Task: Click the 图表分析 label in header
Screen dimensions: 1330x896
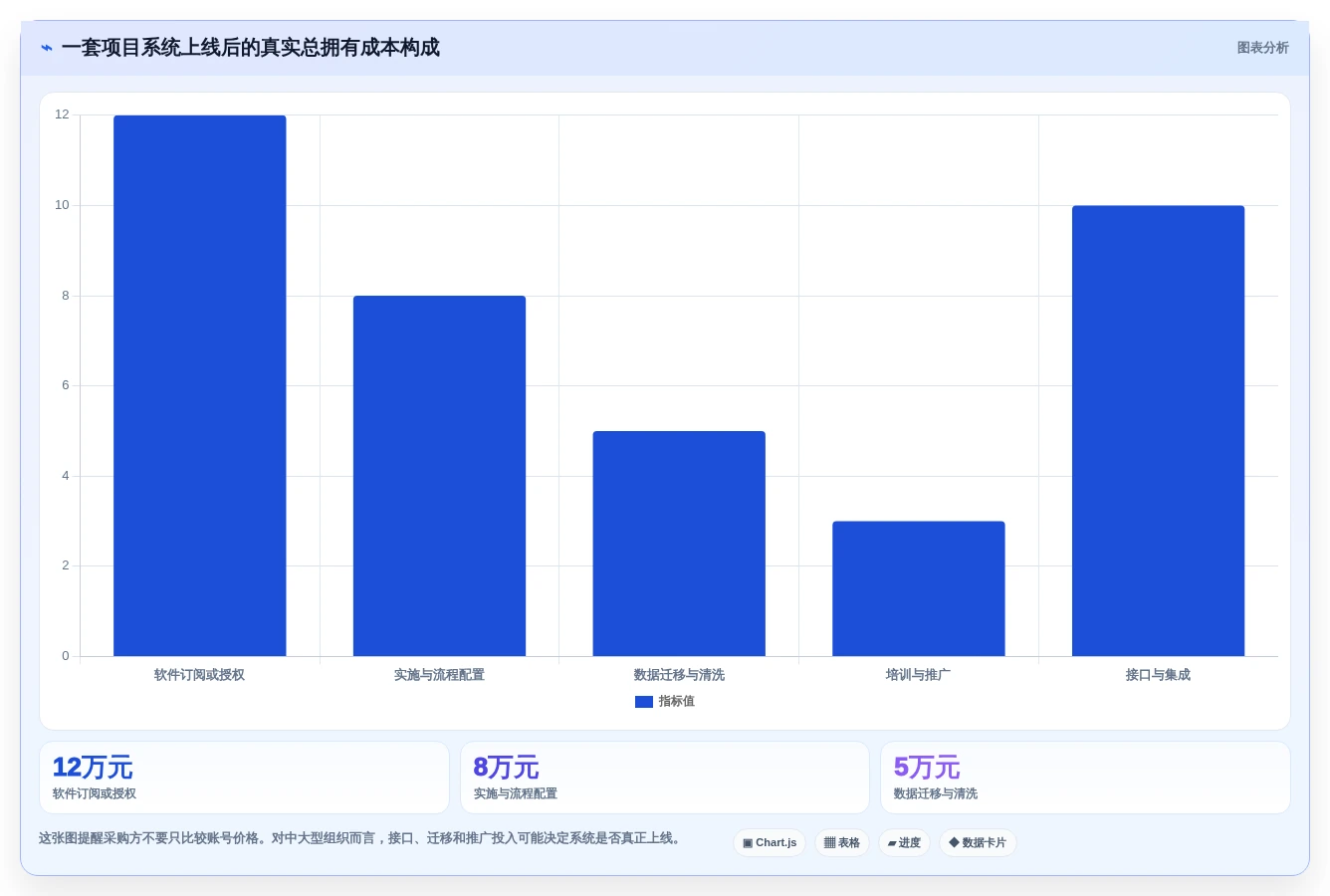Action: pyautogui.click(x=1262, y=48)
